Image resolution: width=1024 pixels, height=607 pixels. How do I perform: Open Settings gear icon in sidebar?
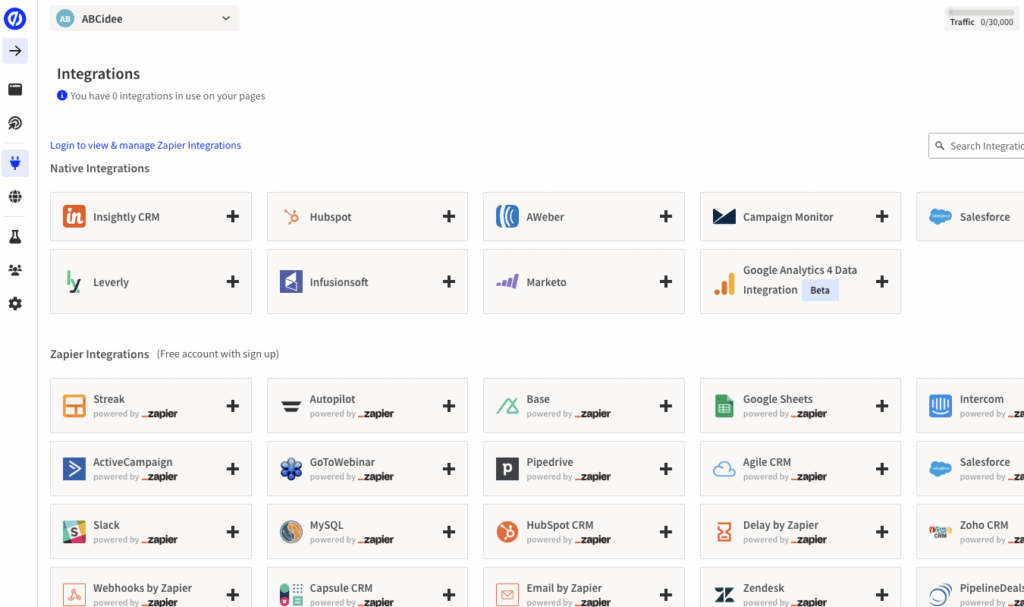point(15,304)
